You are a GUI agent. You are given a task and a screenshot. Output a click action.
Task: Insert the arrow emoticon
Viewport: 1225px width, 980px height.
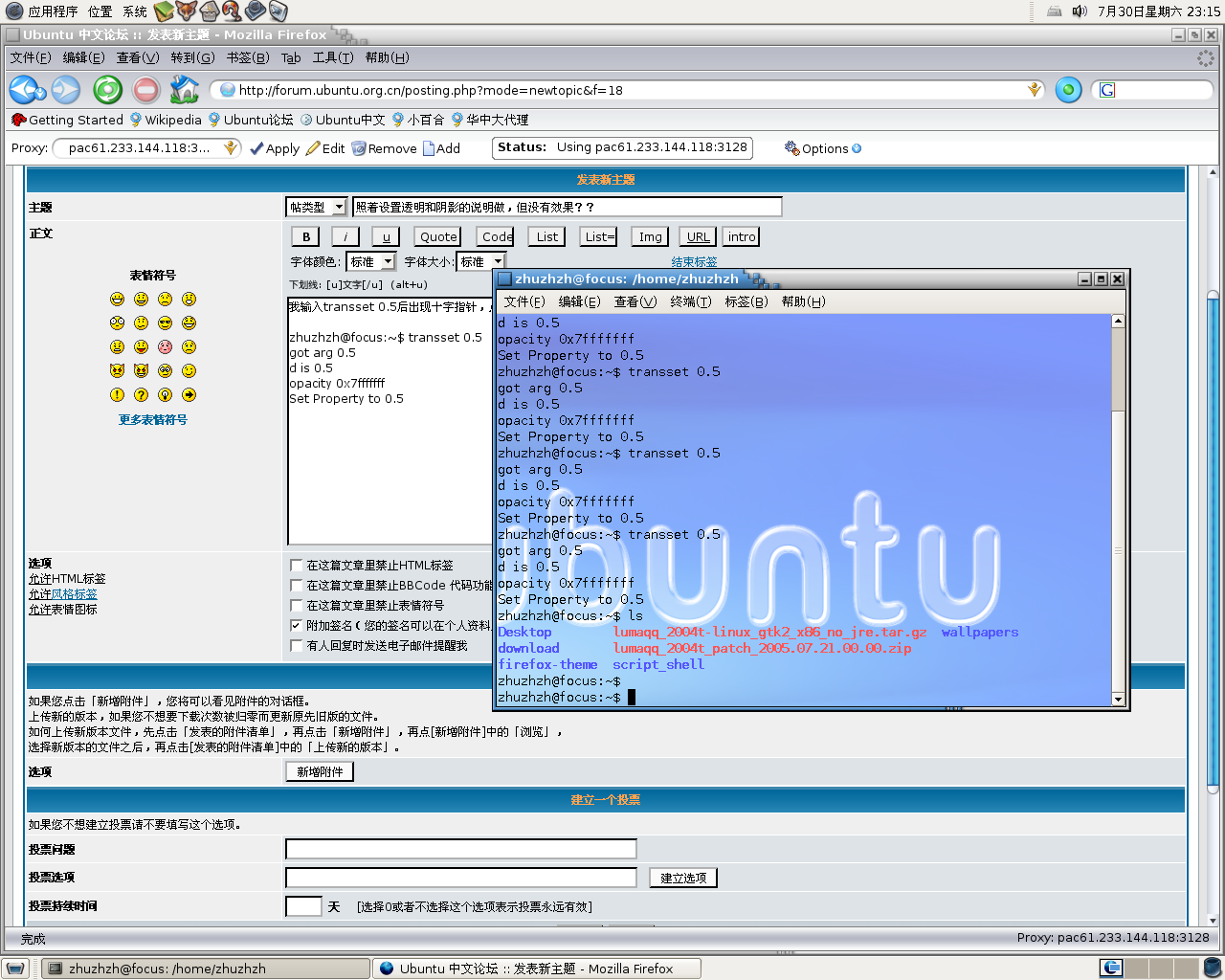(x=189, y=394)
